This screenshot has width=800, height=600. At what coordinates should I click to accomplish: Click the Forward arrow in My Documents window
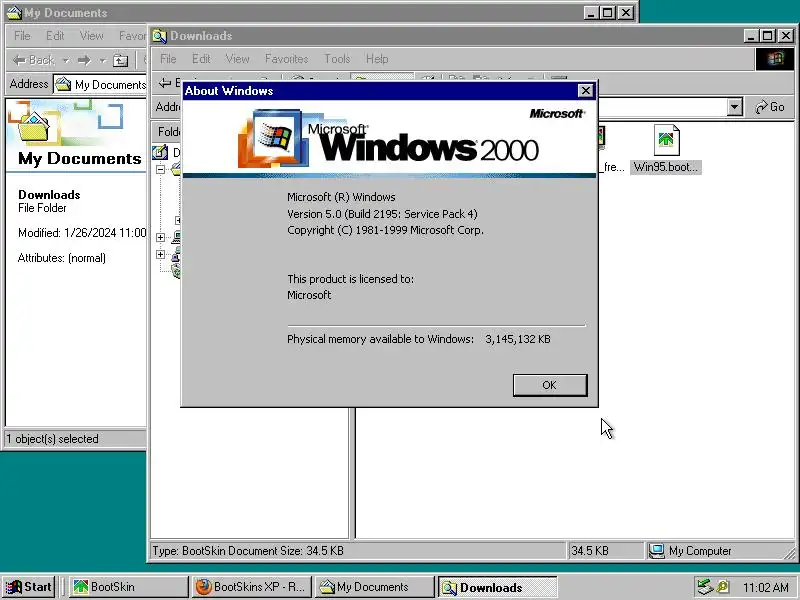tap(84, 61)
